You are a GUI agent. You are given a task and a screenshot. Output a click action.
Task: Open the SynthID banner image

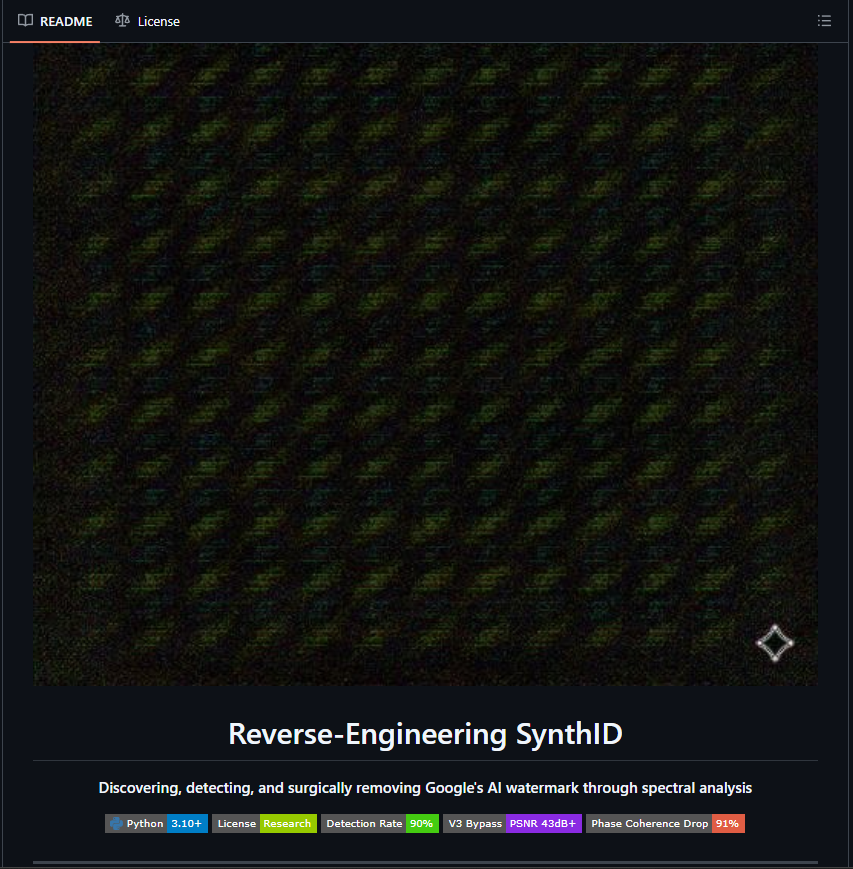pos(426,365)
